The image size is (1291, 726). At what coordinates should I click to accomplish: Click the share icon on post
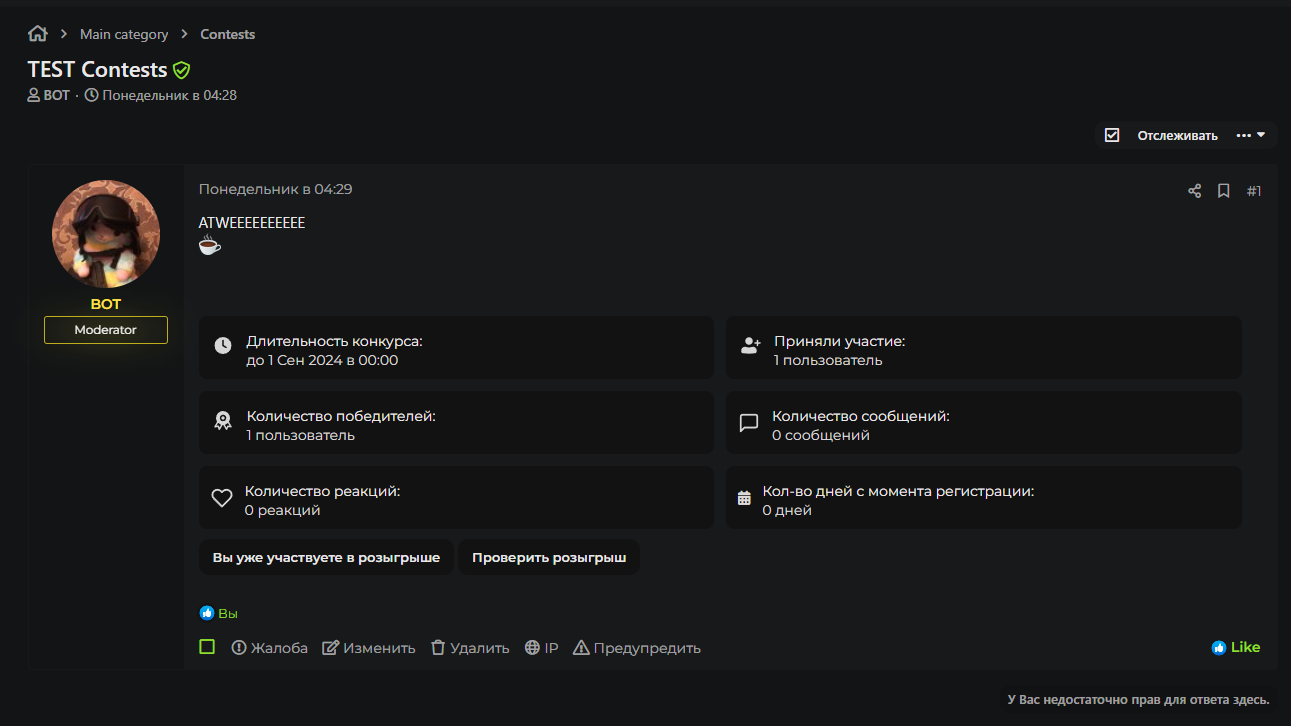pyautogui.click(x=1194, y=191)
